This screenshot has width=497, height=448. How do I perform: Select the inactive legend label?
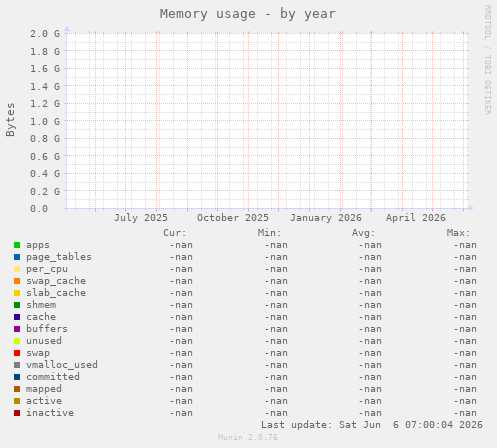point(50,413)
